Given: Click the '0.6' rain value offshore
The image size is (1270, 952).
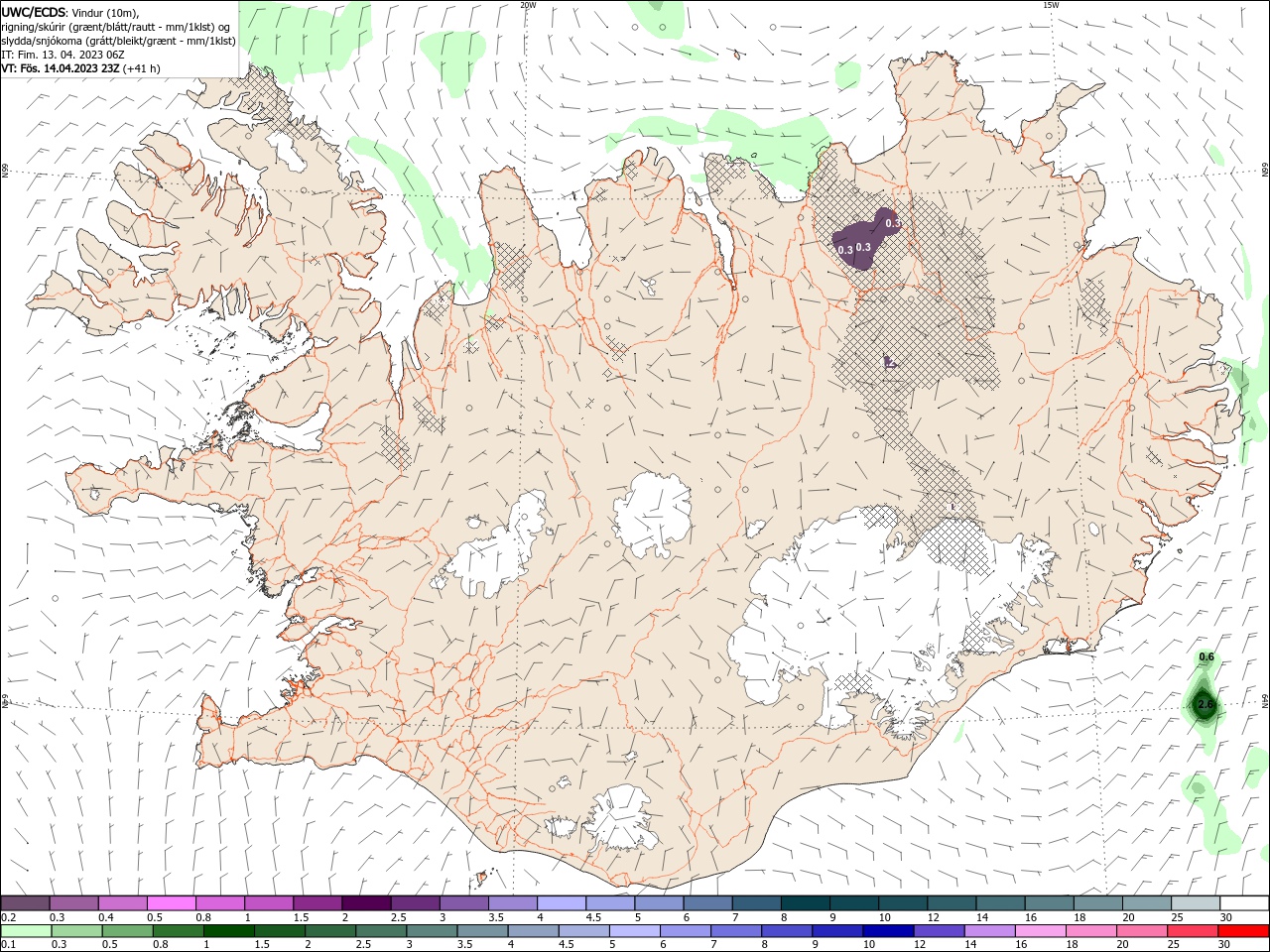Looking at the screenshot, I should tap(1206, 656).
